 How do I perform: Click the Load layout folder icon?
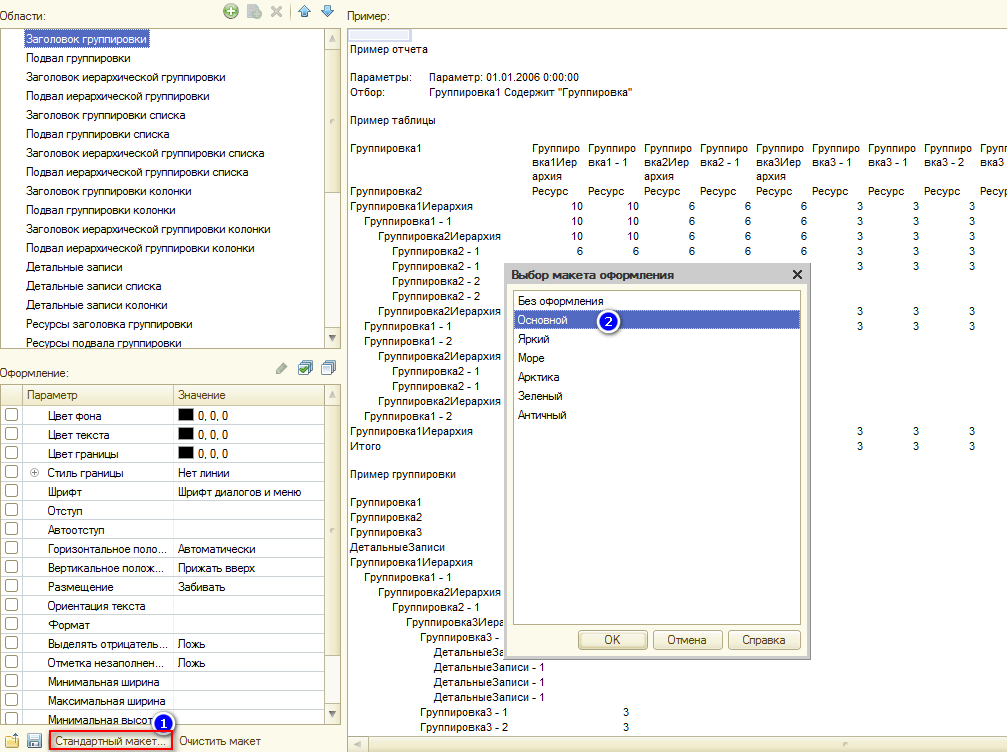(12, 741)
